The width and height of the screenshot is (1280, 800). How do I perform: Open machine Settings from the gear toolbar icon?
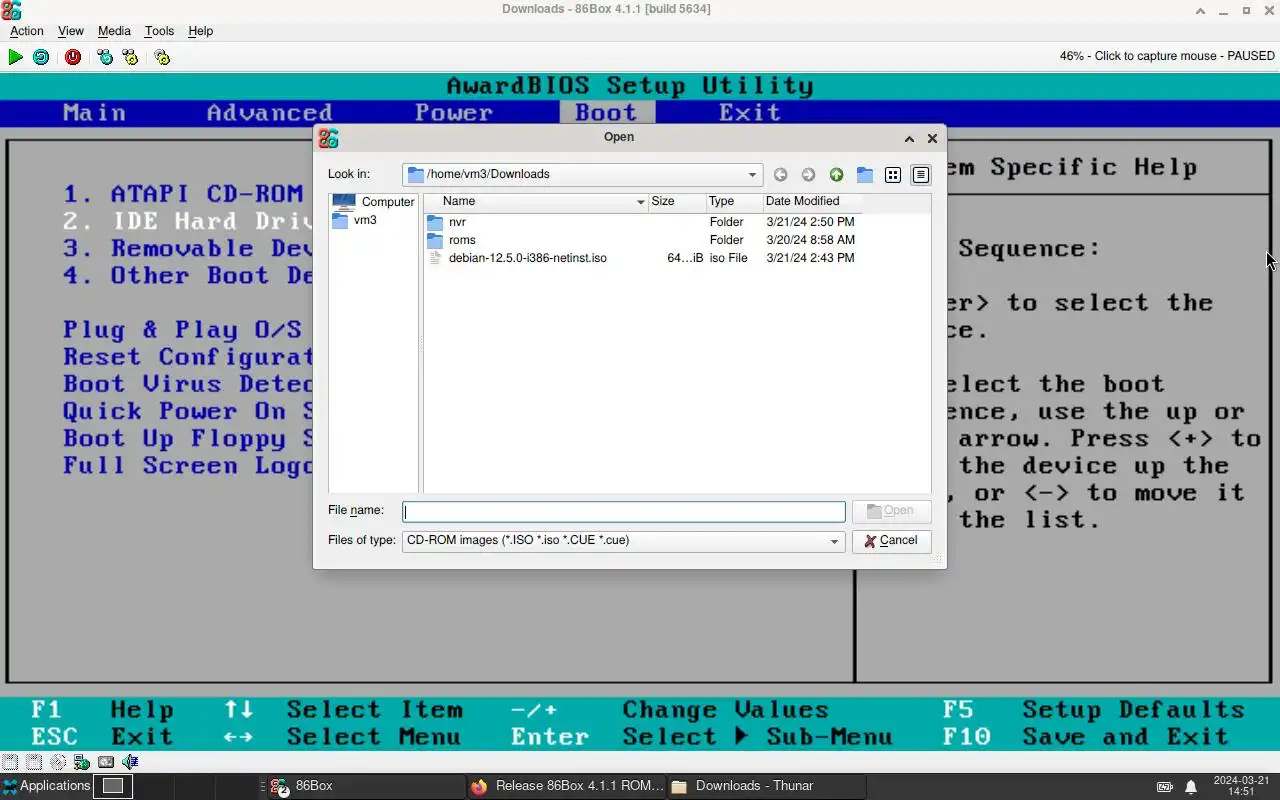coord(162,57)
